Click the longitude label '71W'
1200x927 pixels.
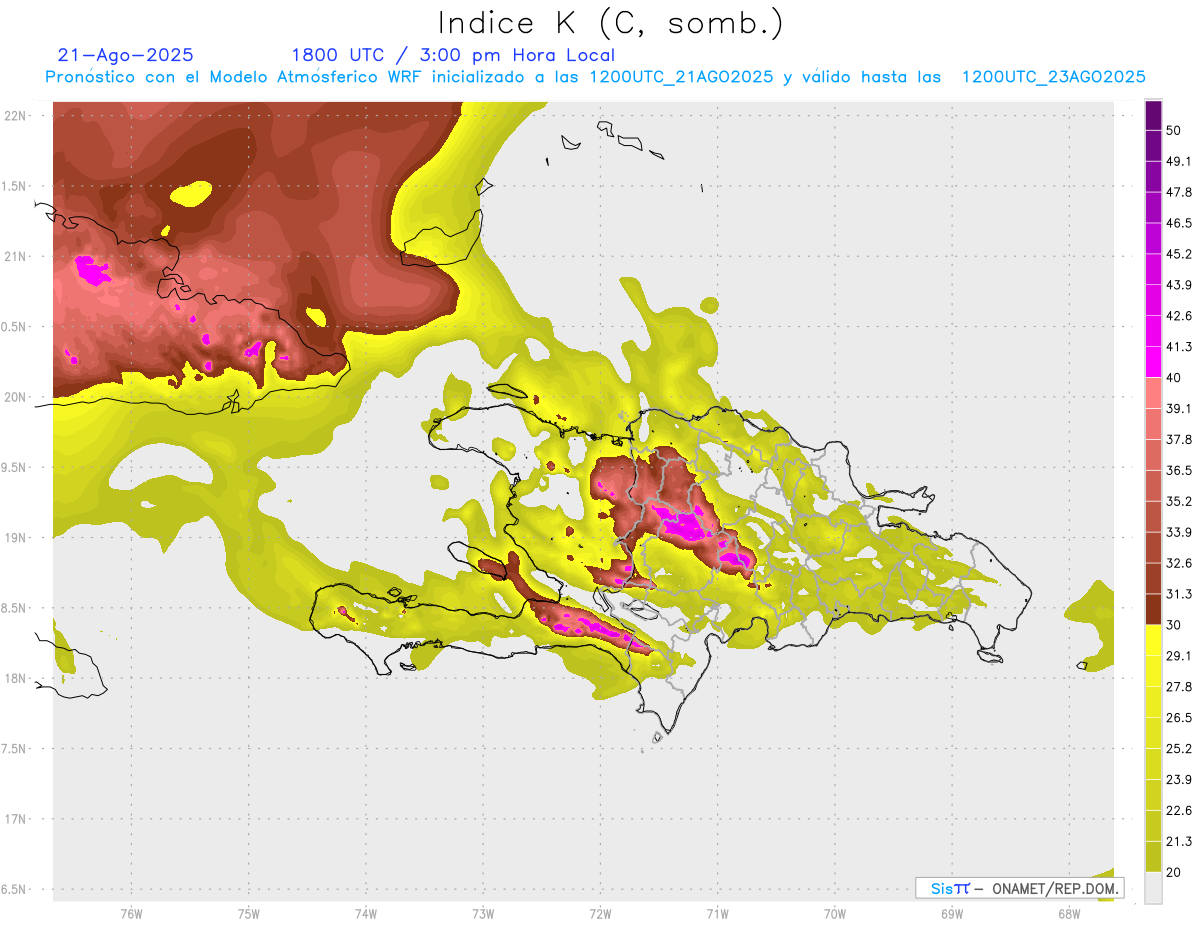pos(717,913)
